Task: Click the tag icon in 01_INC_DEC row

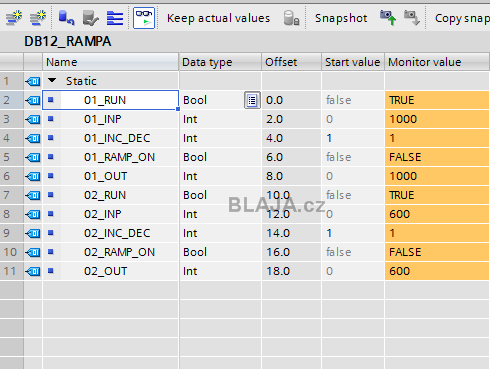Action: (x=33, y=138)
